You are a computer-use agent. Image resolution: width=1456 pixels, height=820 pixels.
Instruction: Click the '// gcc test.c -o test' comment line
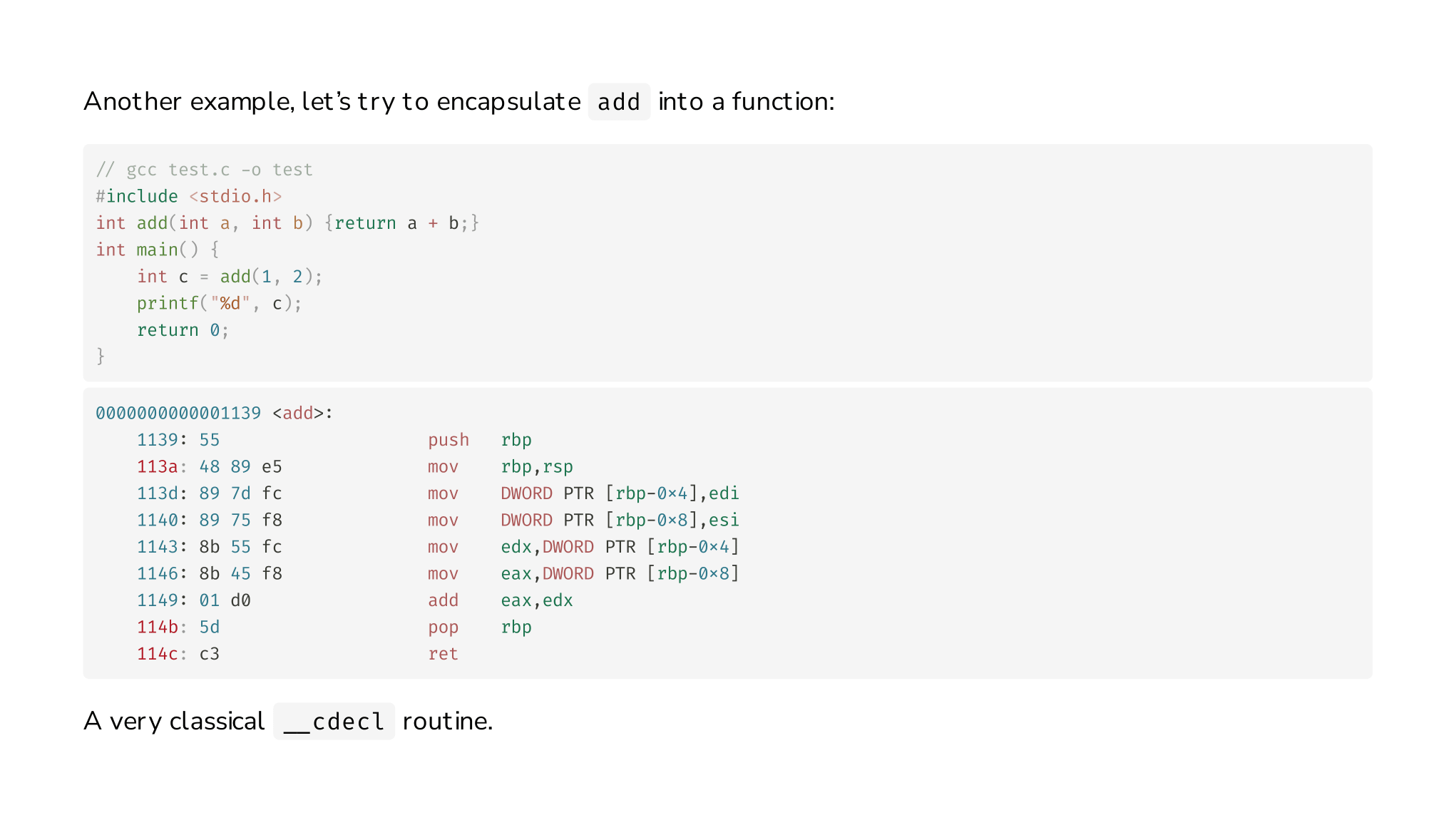pyautogui.click(x=204, y=170)
